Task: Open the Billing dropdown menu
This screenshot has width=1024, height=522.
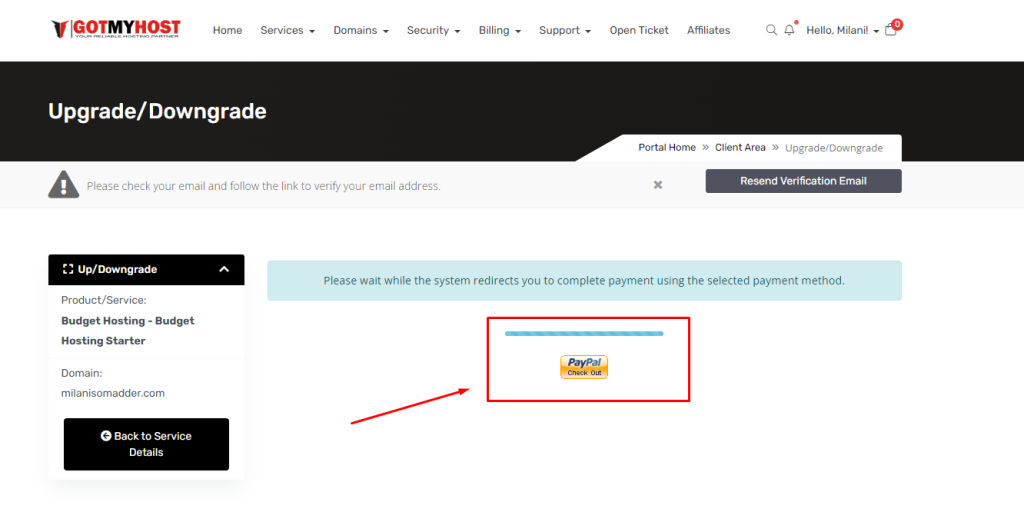Action: 500,30
